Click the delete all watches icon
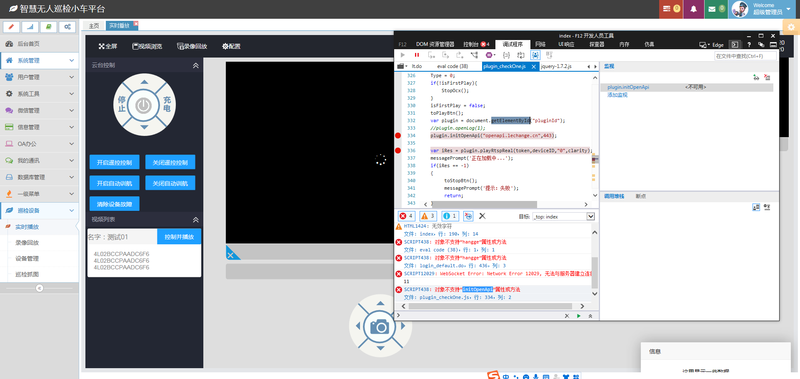 (x=767, y=77)
